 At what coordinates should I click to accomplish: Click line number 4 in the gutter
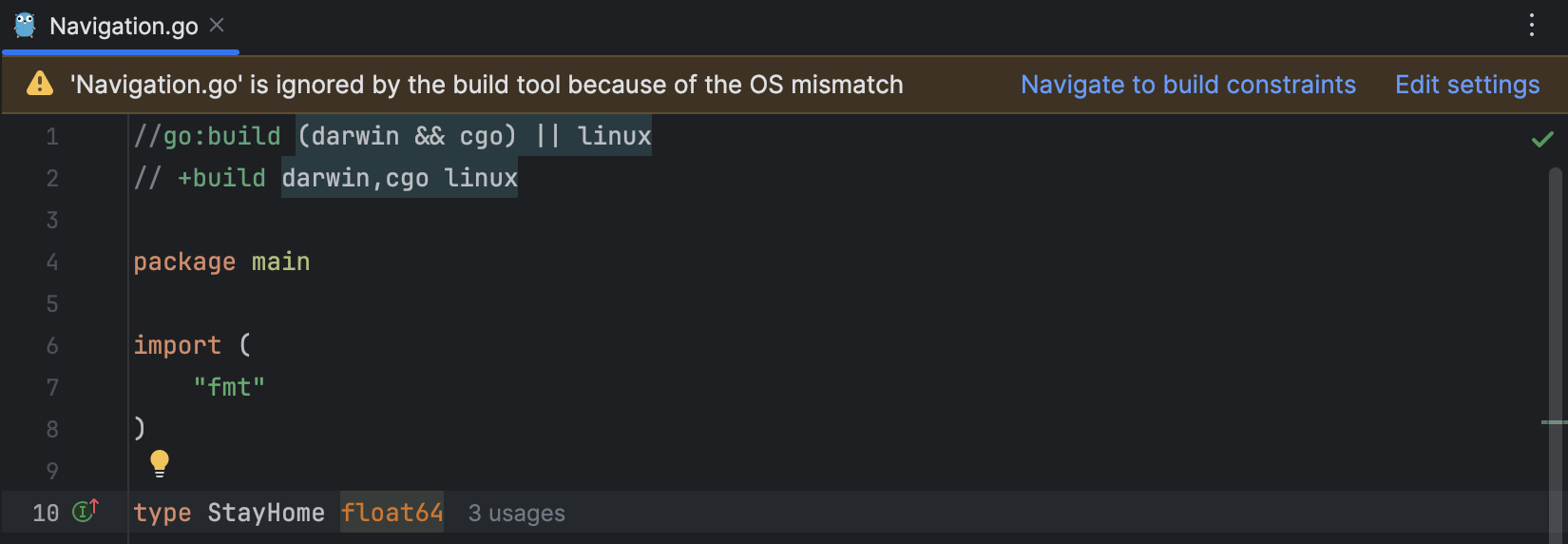tap(52, 262)
